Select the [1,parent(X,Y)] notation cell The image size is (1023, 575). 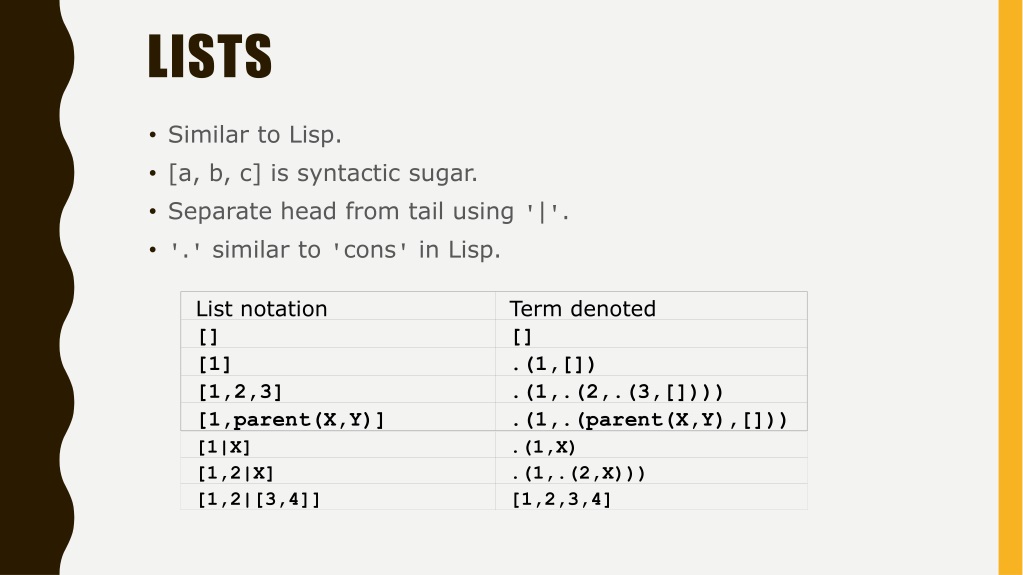coord(338,417)
